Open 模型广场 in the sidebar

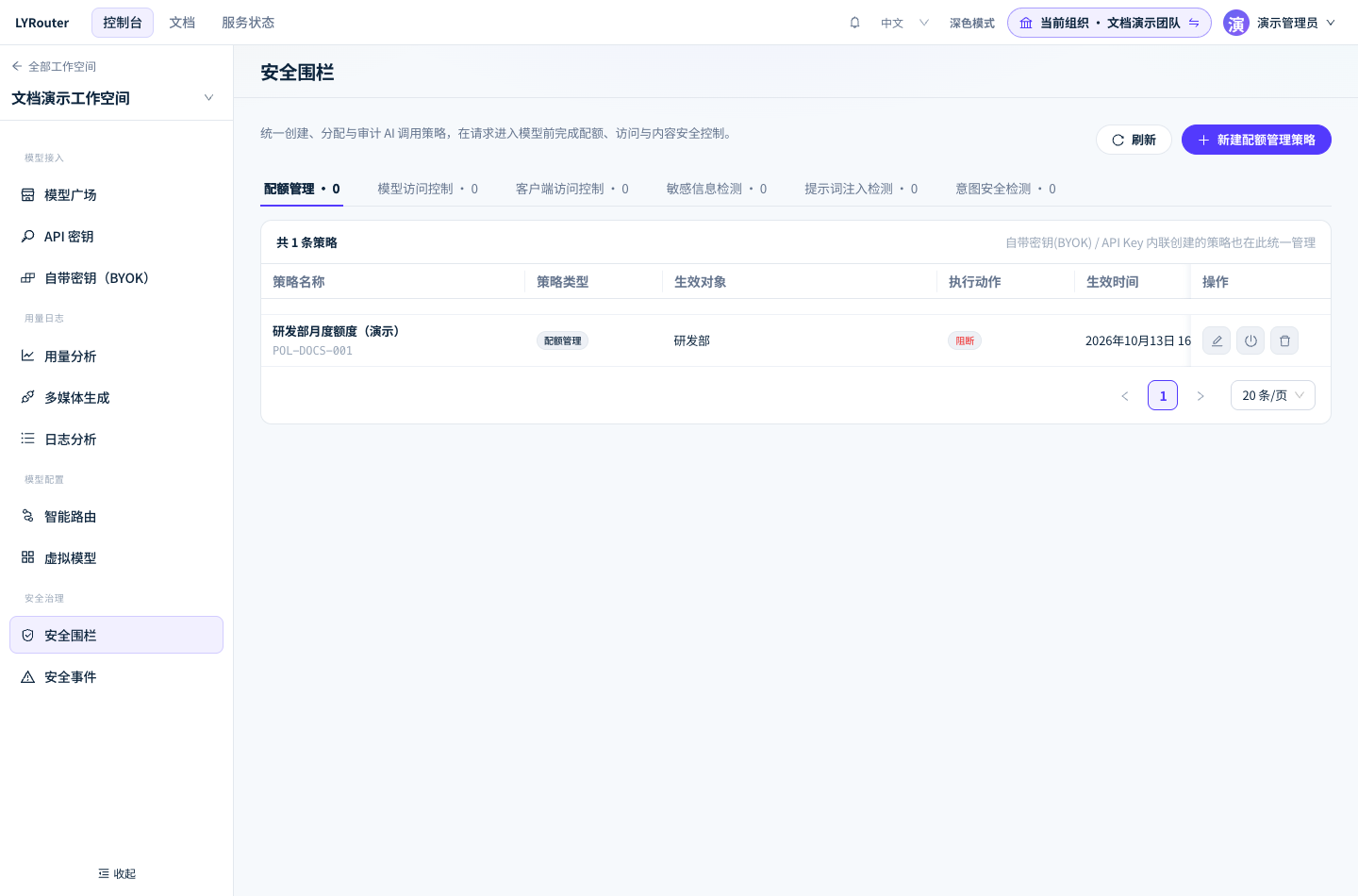(116, 195)
